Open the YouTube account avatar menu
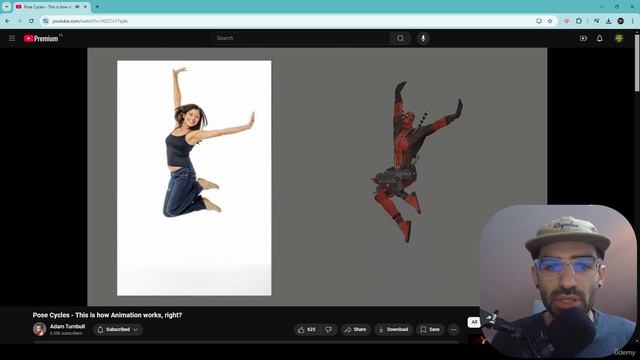 (619, 38)
